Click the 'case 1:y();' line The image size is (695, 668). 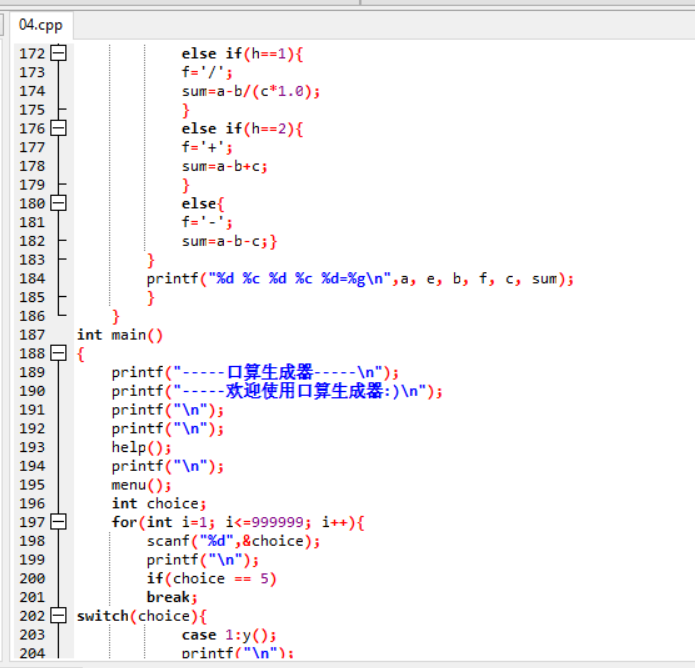click(229, 635)
